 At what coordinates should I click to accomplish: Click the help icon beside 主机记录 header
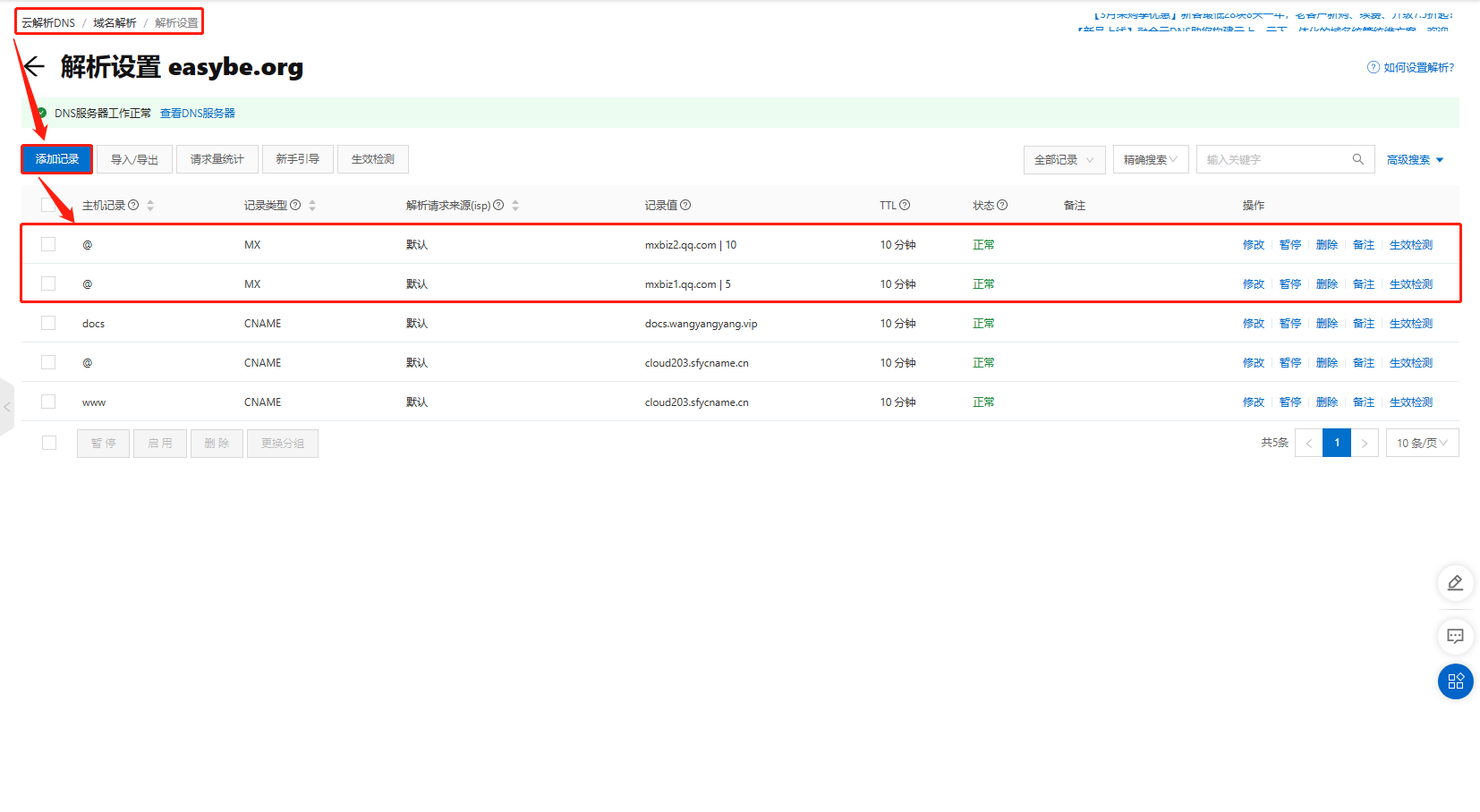click(x=133, y=205)
